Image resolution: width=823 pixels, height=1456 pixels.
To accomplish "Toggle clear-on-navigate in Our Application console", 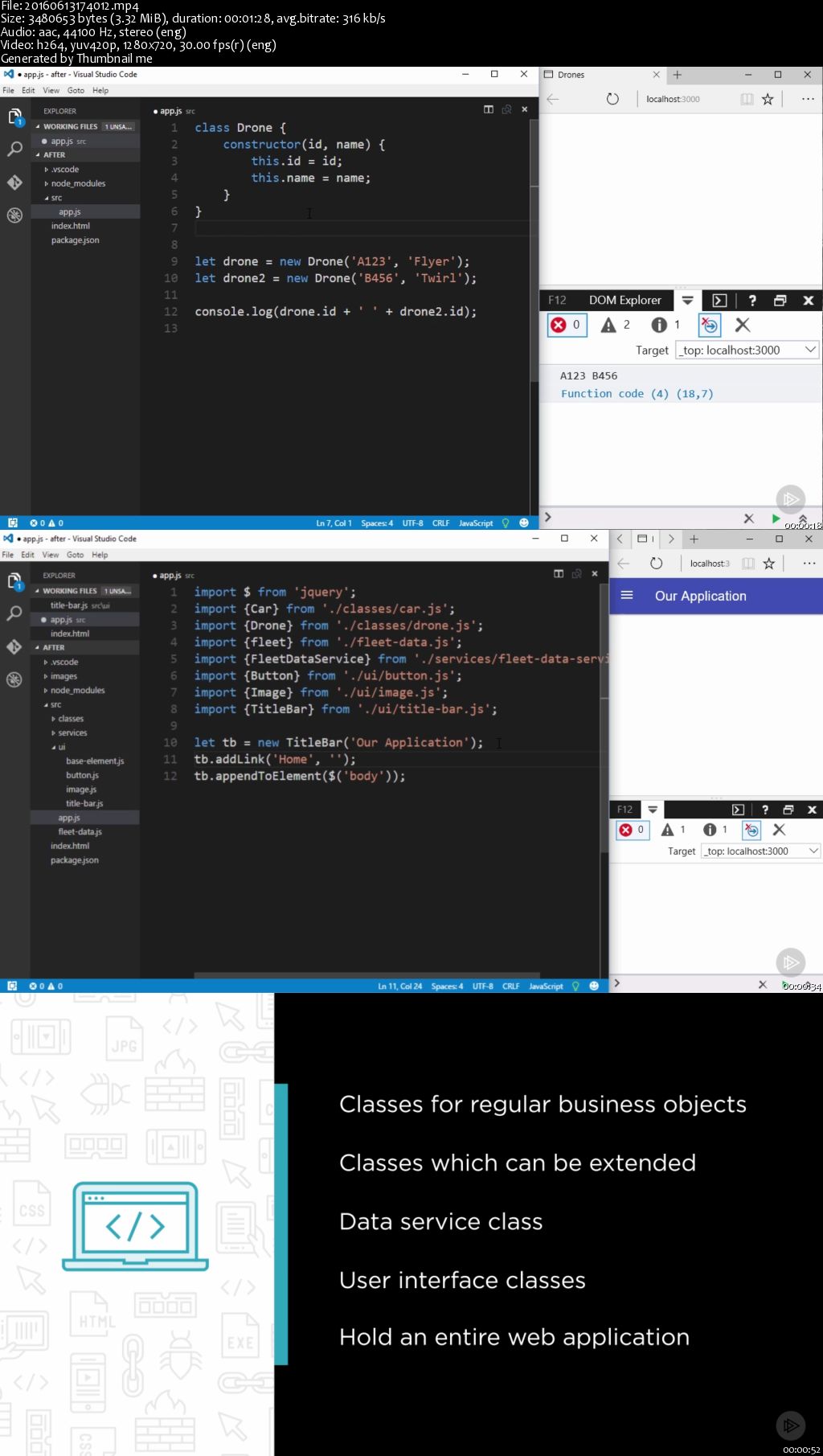I will point(751,830).
